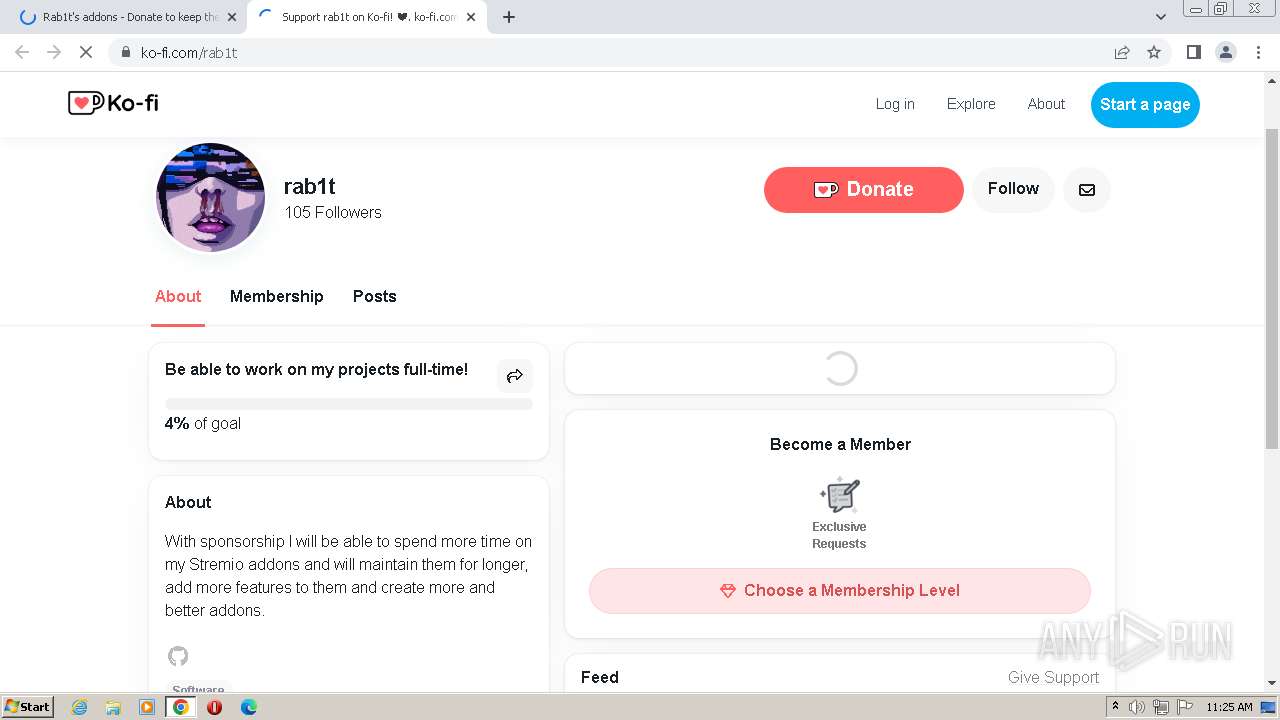Show hidden system tray icons
The height and width of the screenshot is (720, 1280).
[1115, 706]
